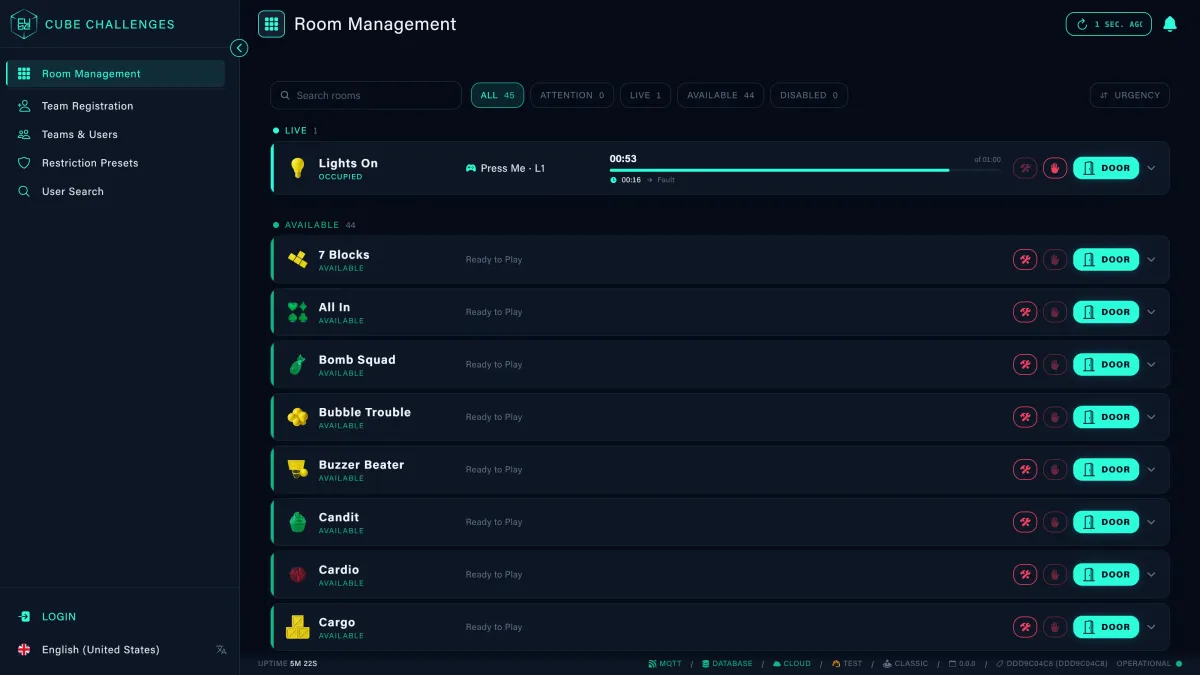This screenshot has height=675, width=1200.
Task: Click the CLASSIC status entry in footer
Action: (x=905, y=663)
